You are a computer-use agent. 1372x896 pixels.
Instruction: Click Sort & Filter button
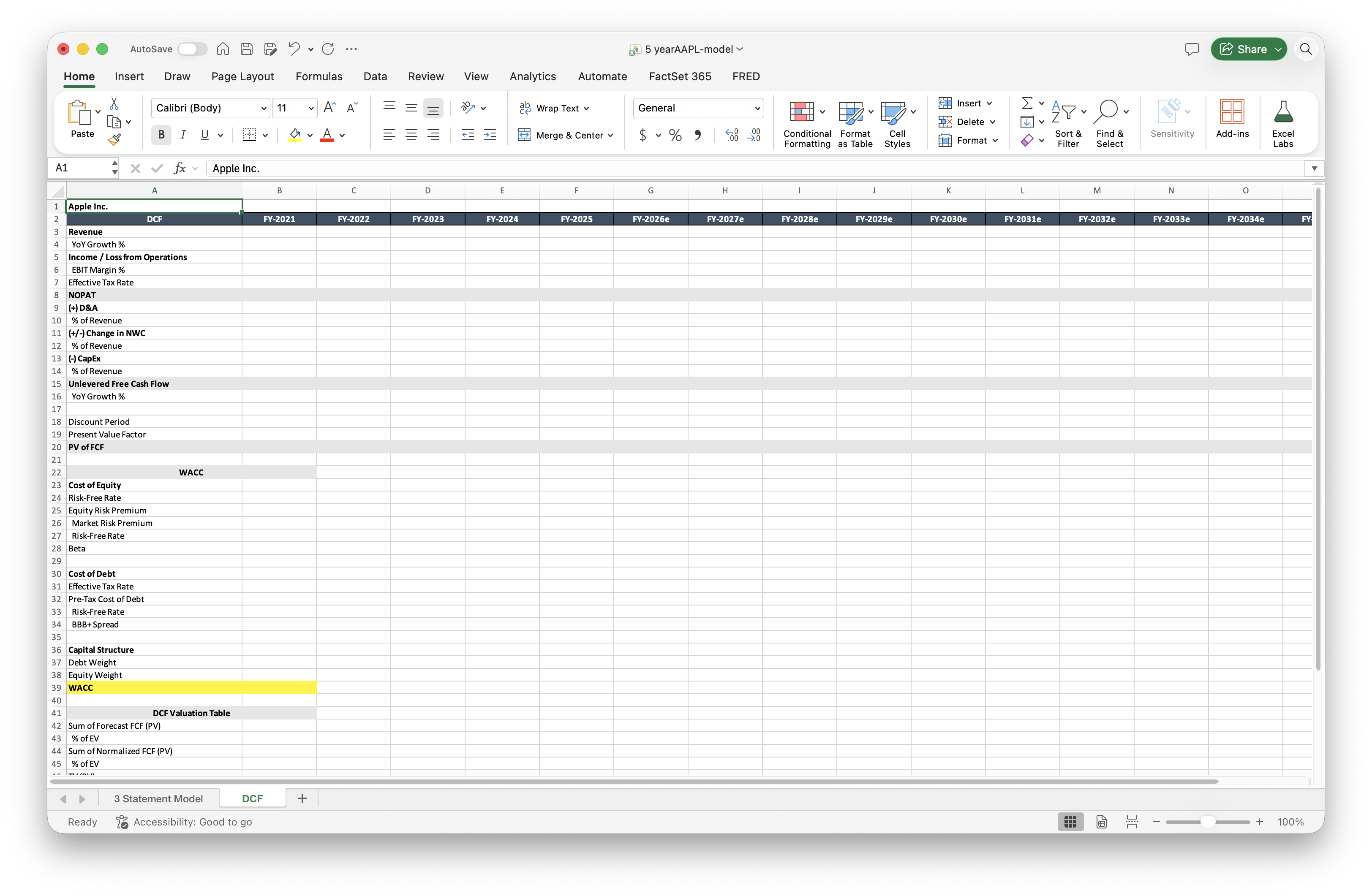[1067, 123]
